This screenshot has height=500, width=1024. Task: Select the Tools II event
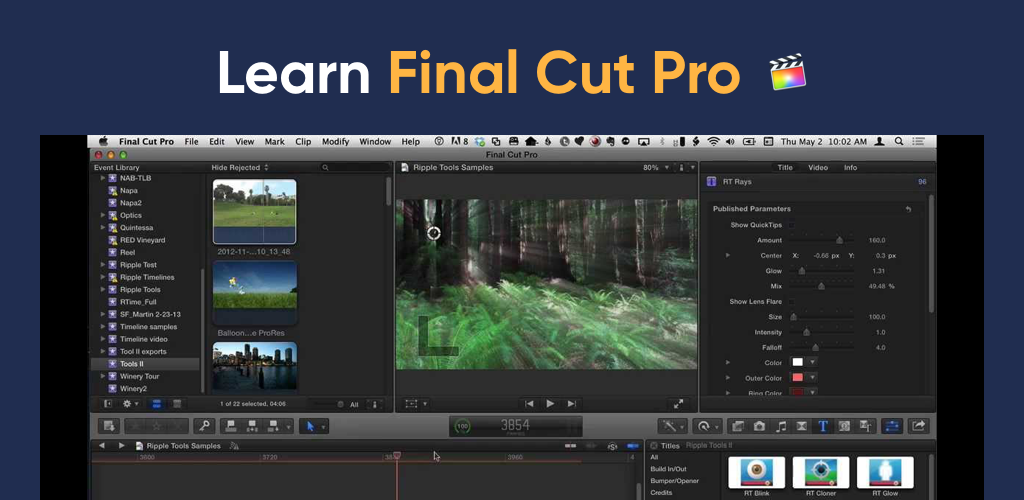(145, 364)
